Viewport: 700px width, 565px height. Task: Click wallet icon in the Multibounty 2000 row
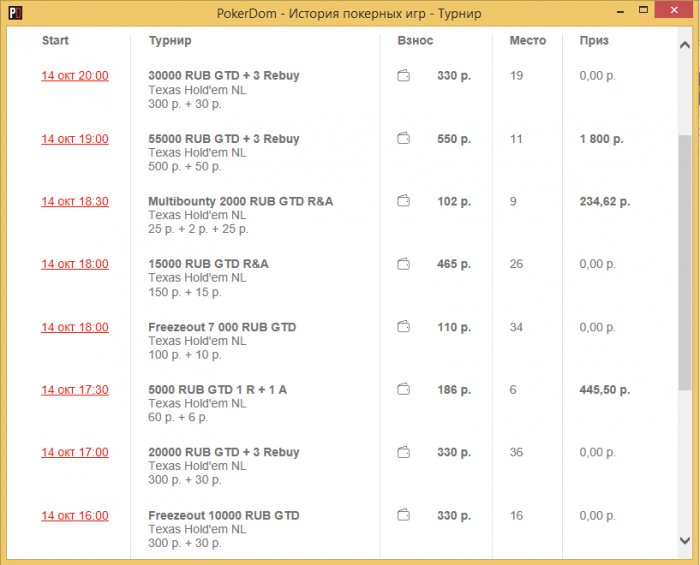click(x=404, y=201)
